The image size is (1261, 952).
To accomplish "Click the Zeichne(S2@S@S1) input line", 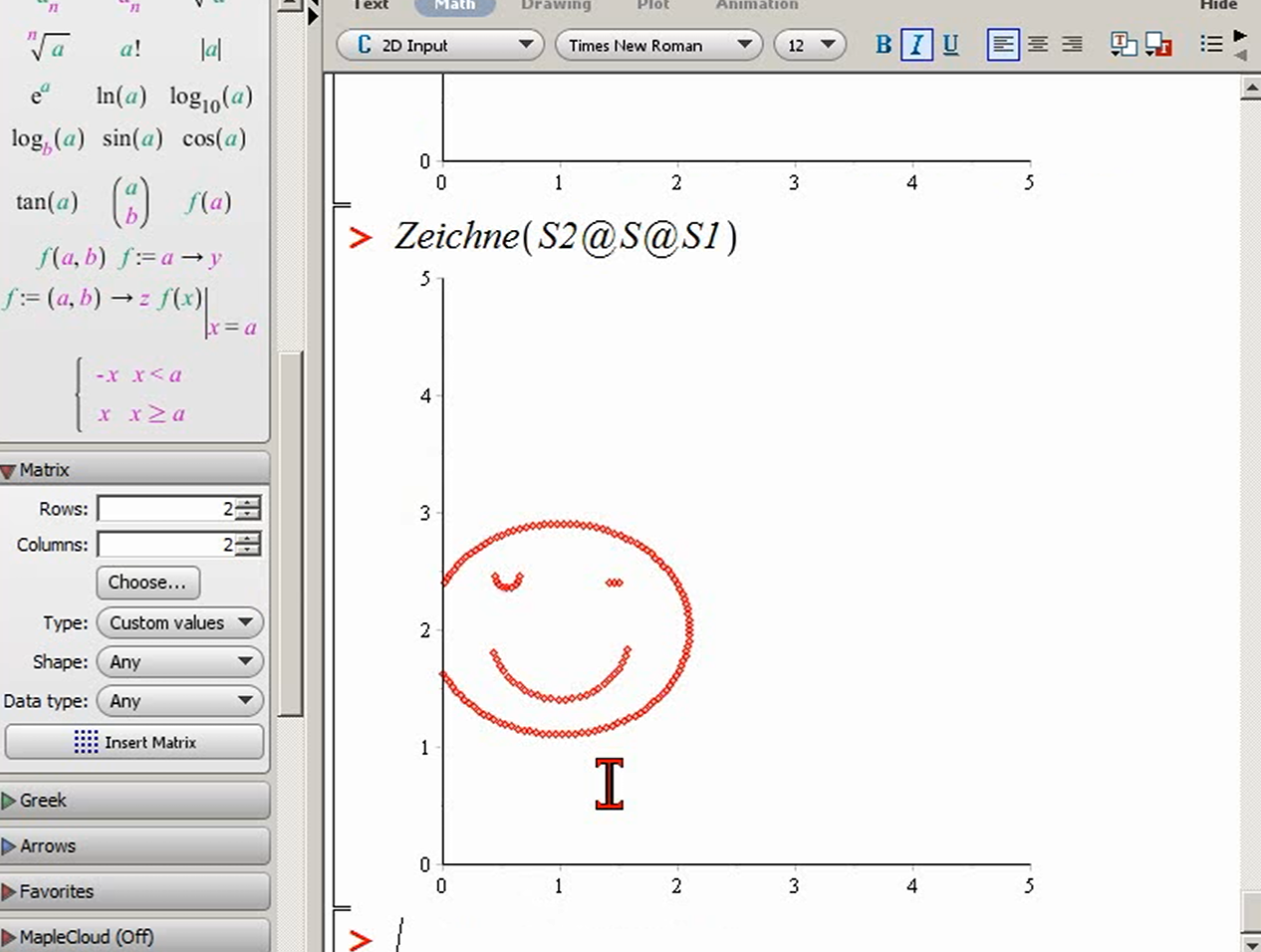I will point(566,237).
